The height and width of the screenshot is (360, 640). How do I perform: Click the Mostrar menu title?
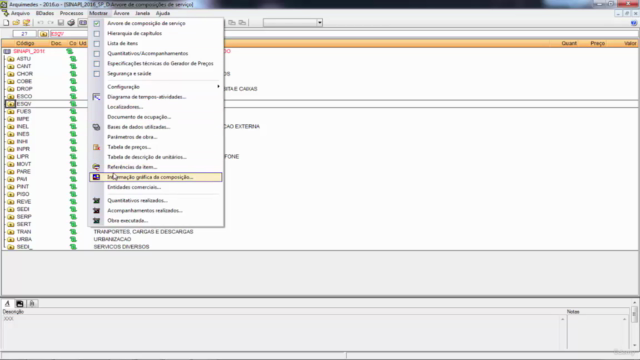[98, 13]
